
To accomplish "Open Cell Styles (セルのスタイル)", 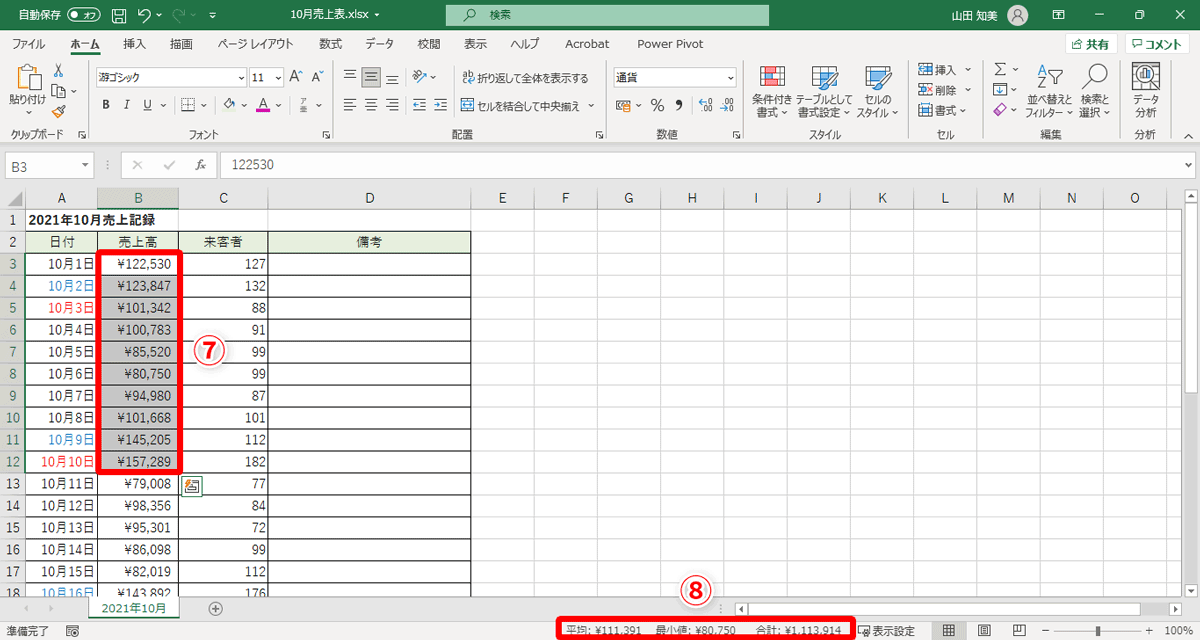I will [x=877, y=91].
